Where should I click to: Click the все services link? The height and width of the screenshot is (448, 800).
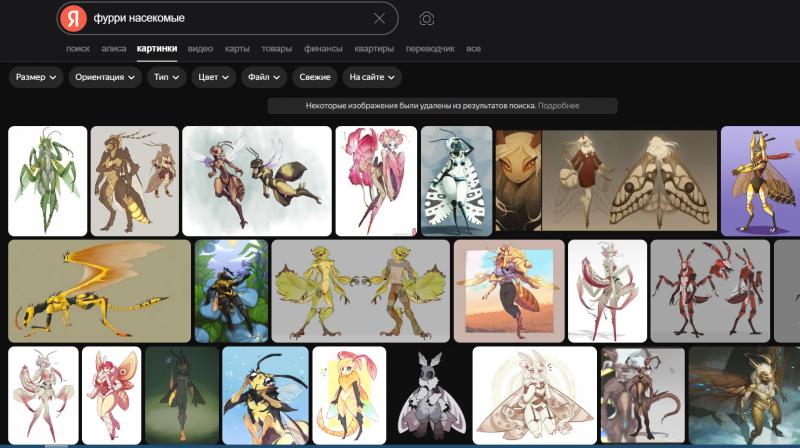473,48
